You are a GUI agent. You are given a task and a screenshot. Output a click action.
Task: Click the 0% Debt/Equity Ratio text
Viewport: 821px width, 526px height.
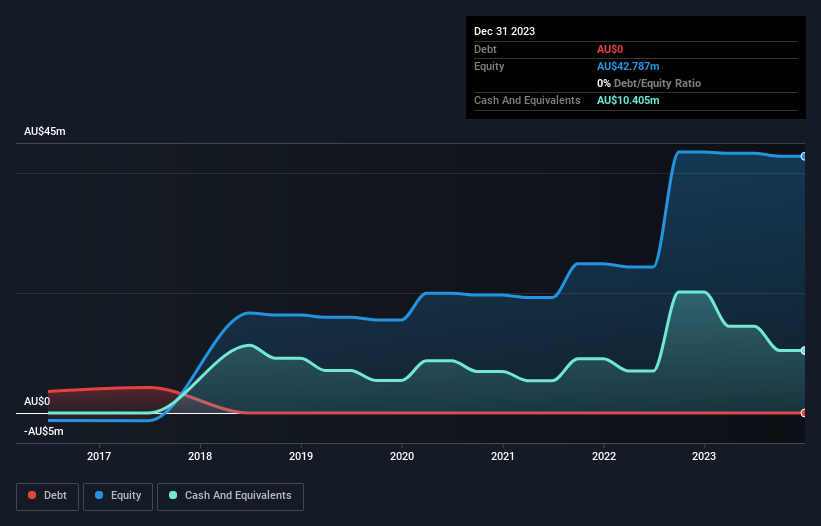[649, 83]
